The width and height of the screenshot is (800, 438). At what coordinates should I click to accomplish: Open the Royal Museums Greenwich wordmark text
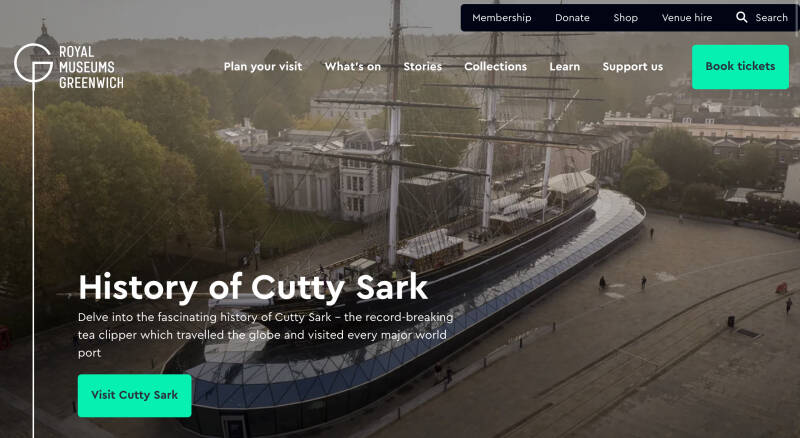tap(91, 67)
